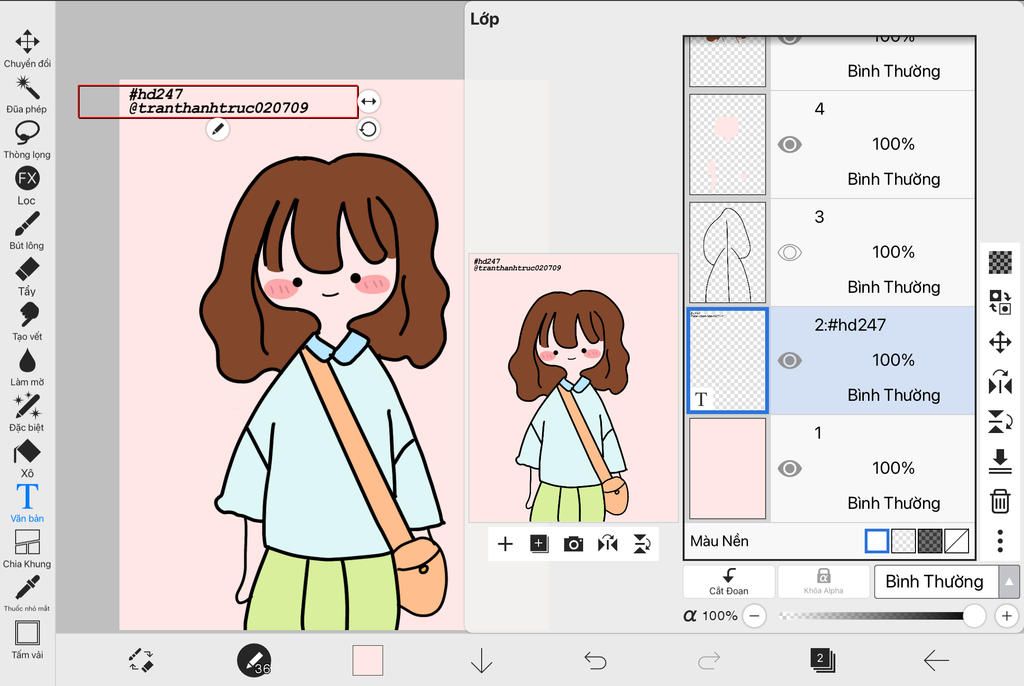
Task: Select layer 4 thumbnail
Action: [728, 144]
